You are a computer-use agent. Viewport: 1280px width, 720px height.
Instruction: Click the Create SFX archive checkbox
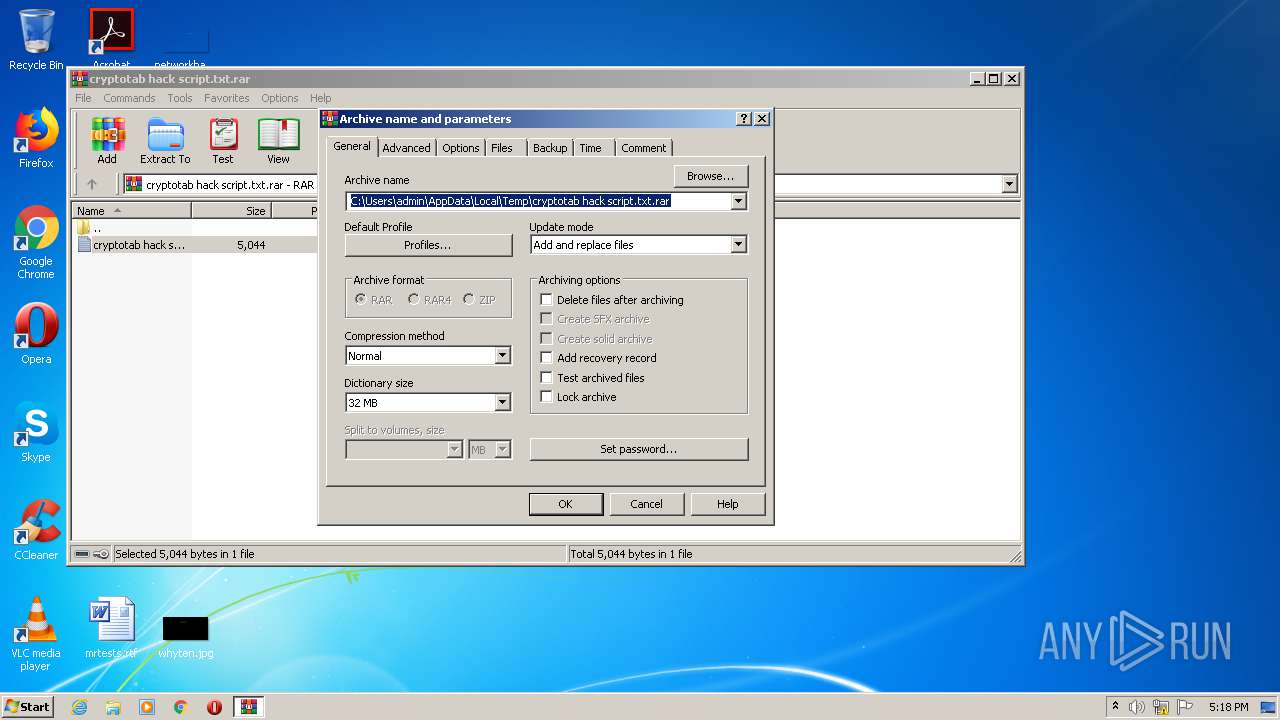[x=546, y=319]
